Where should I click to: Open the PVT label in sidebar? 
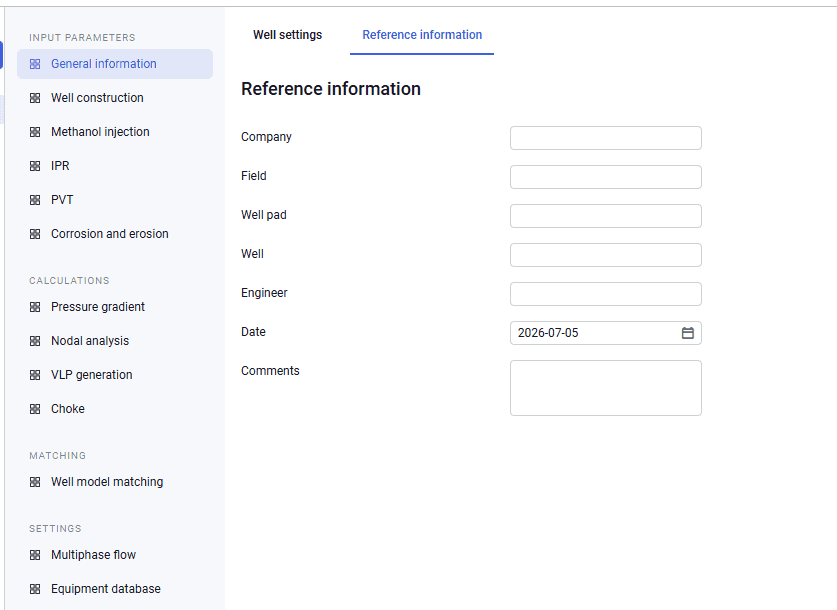(62, 200)
